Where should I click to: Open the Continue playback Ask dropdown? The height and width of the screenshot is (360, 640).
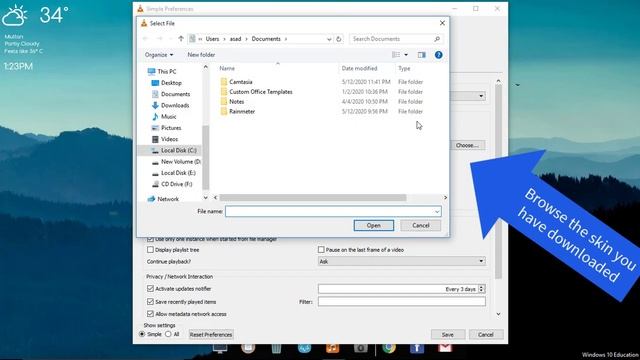point(402,261)
